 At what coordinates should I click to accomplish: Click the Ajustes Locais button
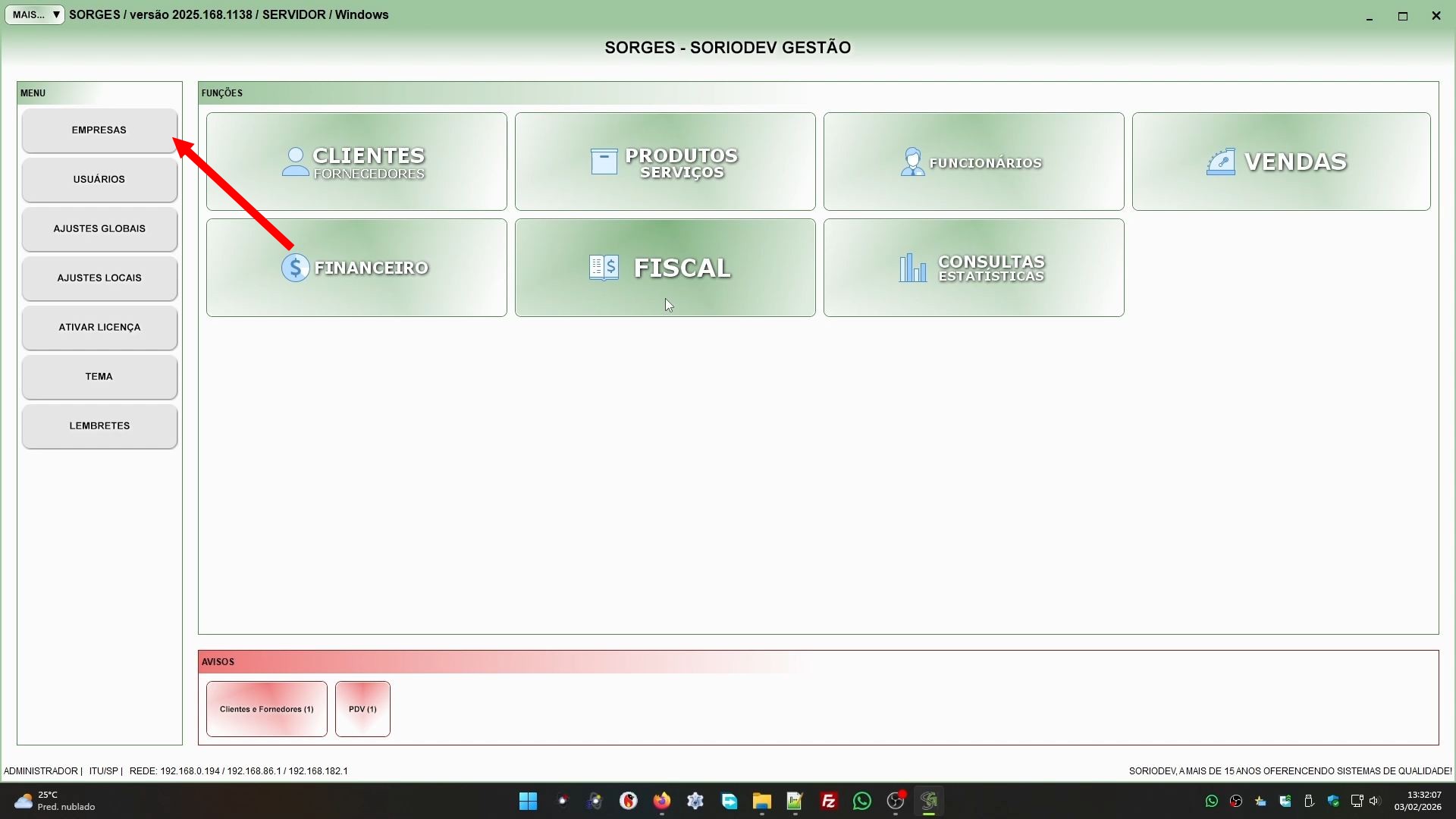pos(99,278)
